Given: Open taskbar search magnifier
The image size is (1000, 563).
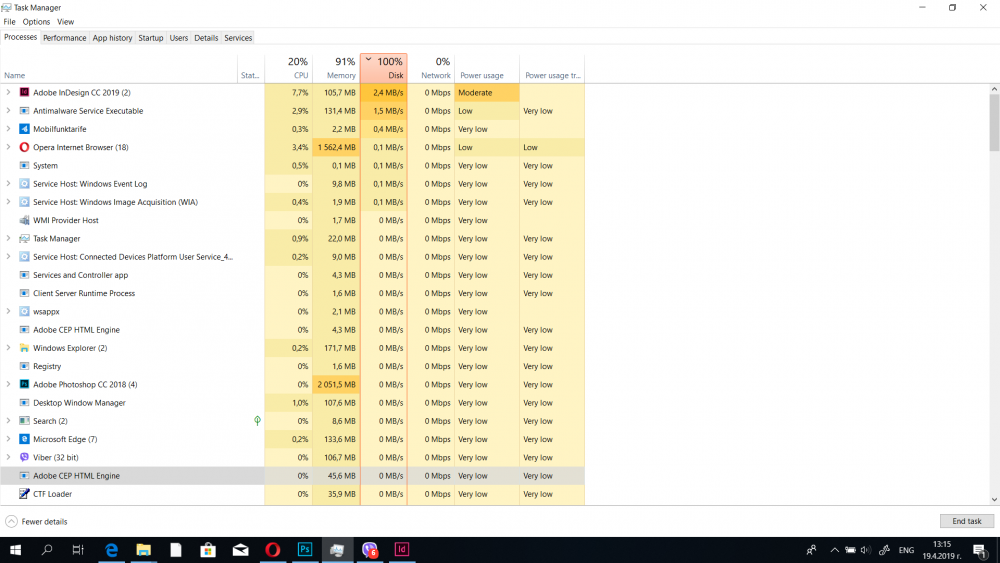Looking at the screenshot, I should [x=47, y=550].
